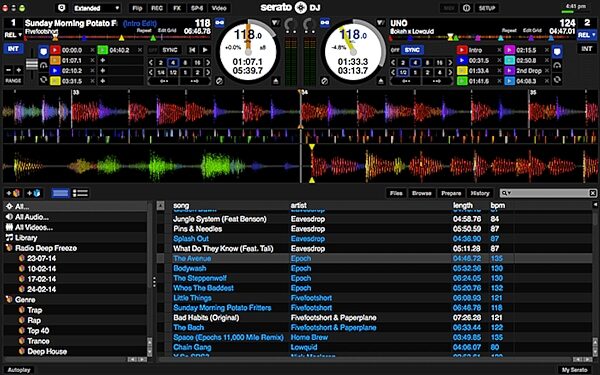Adjust deck 1 pitch slider

32,64
